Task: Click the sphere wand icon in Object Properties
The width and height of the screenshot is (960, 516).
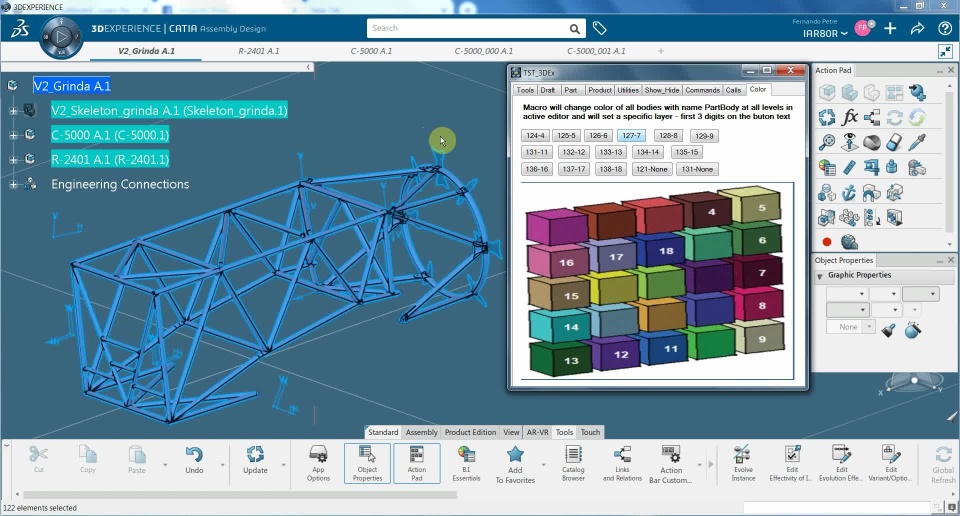Action: tap(913, 331)
